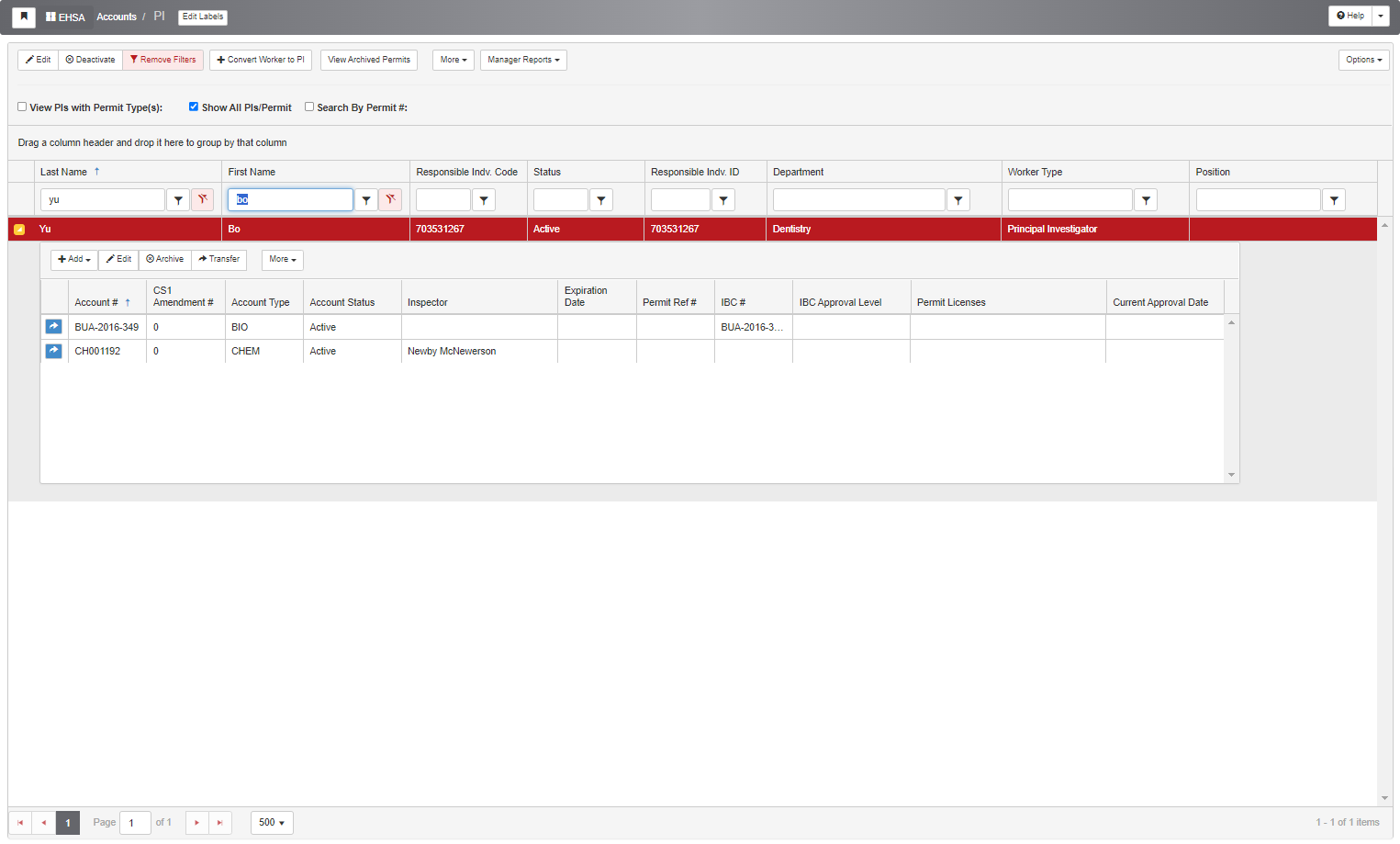Go to the first page

tap(20, 823)
